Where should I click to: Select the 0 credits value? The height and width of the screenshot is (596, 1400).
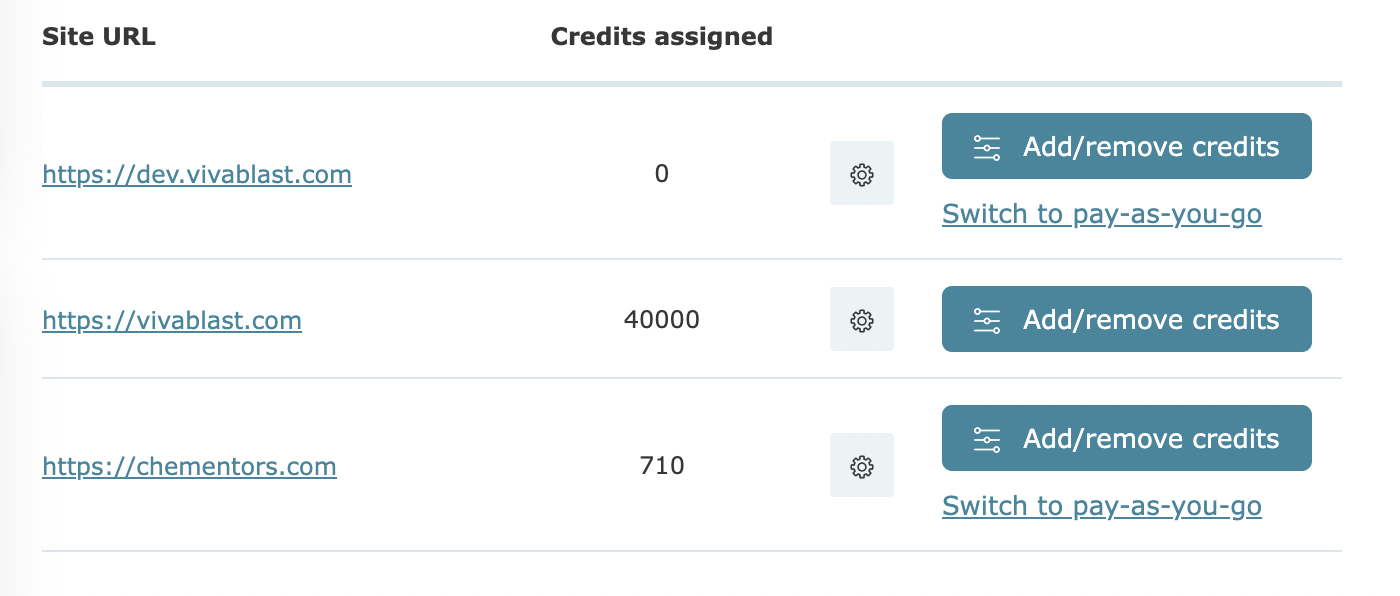[x=662, y=174]
